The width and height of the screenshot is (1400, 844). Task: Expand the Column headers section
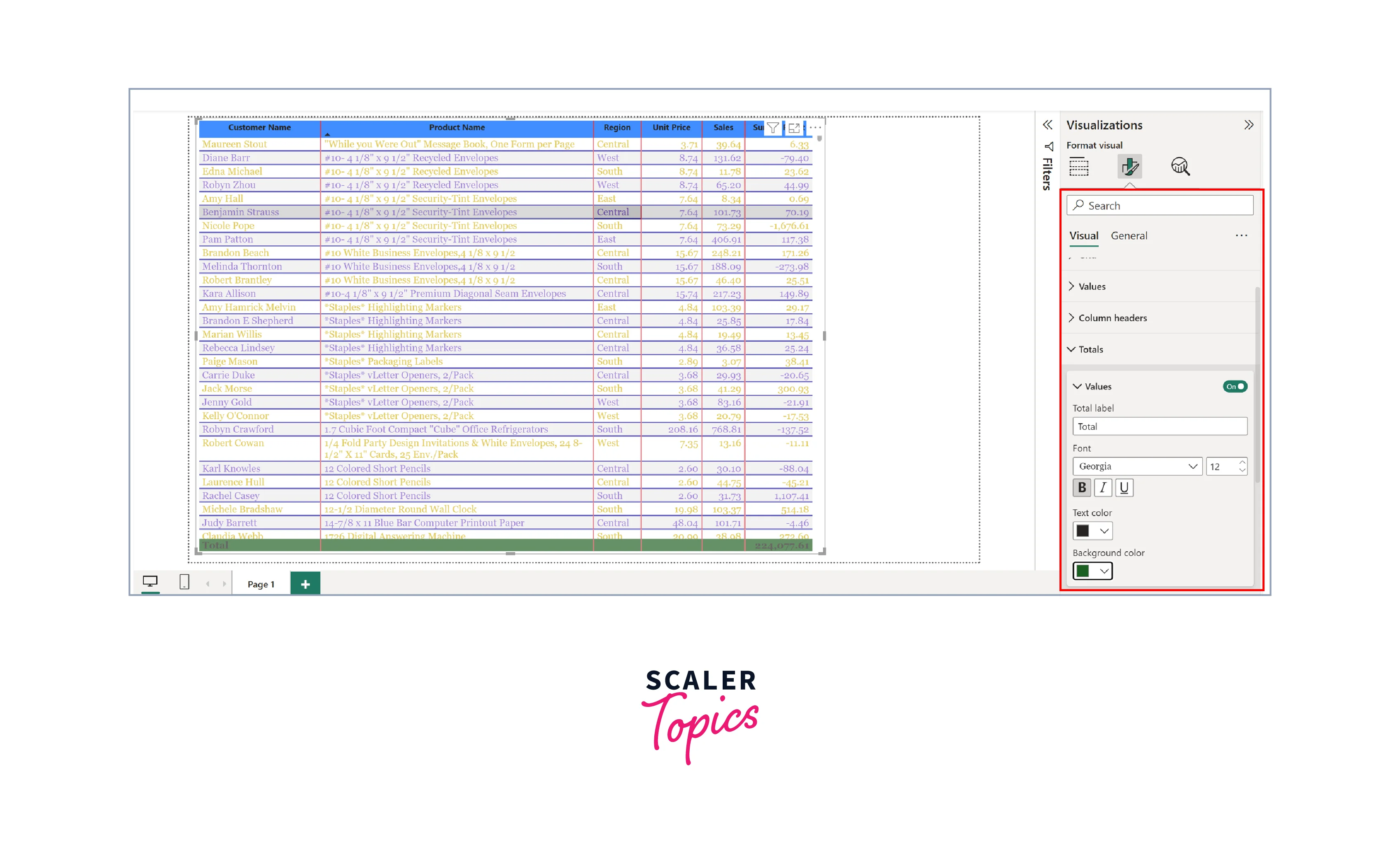point(1112,318)
